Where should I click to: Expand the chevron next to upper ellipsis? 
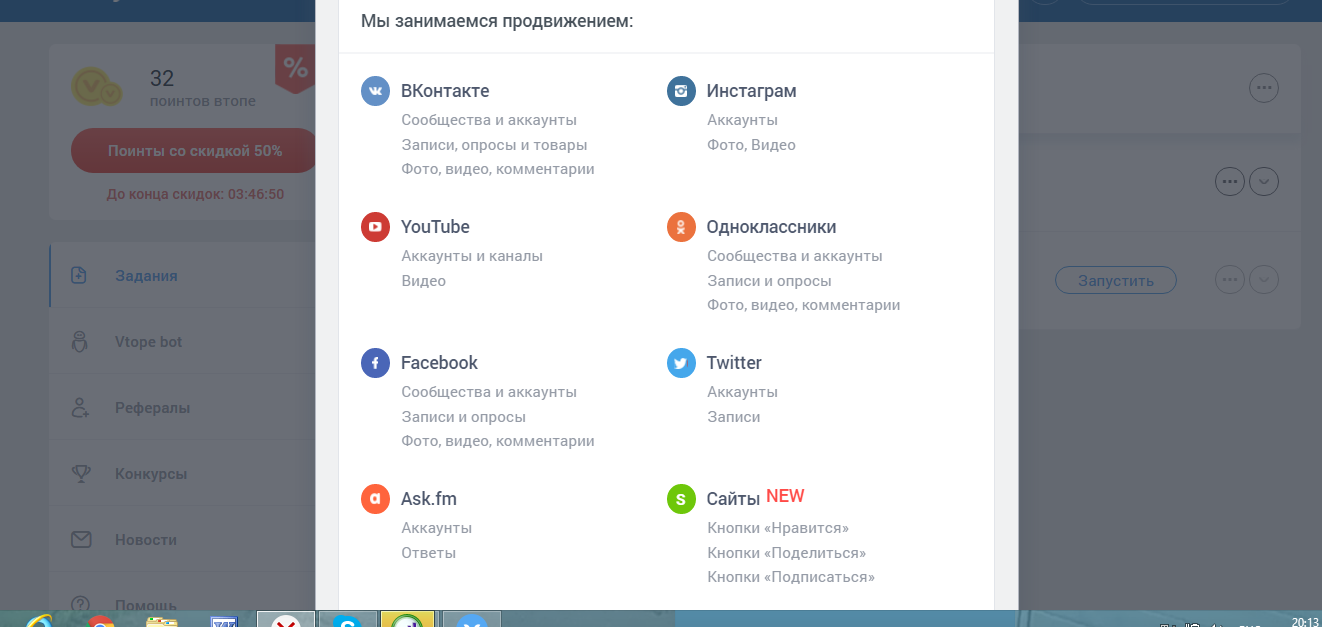tap(1264, 182)
